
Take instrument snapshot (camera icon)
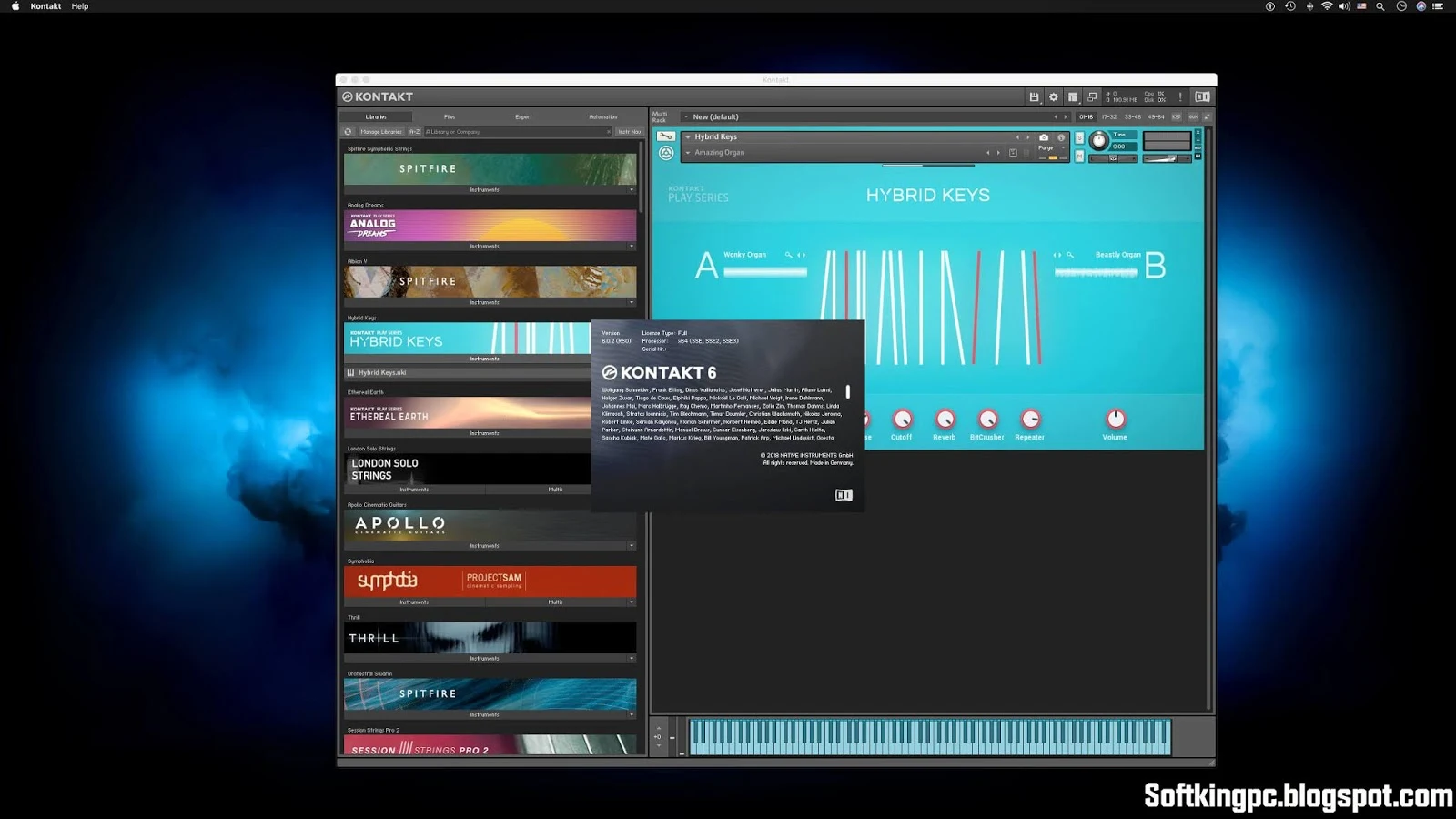(1044, 137)
